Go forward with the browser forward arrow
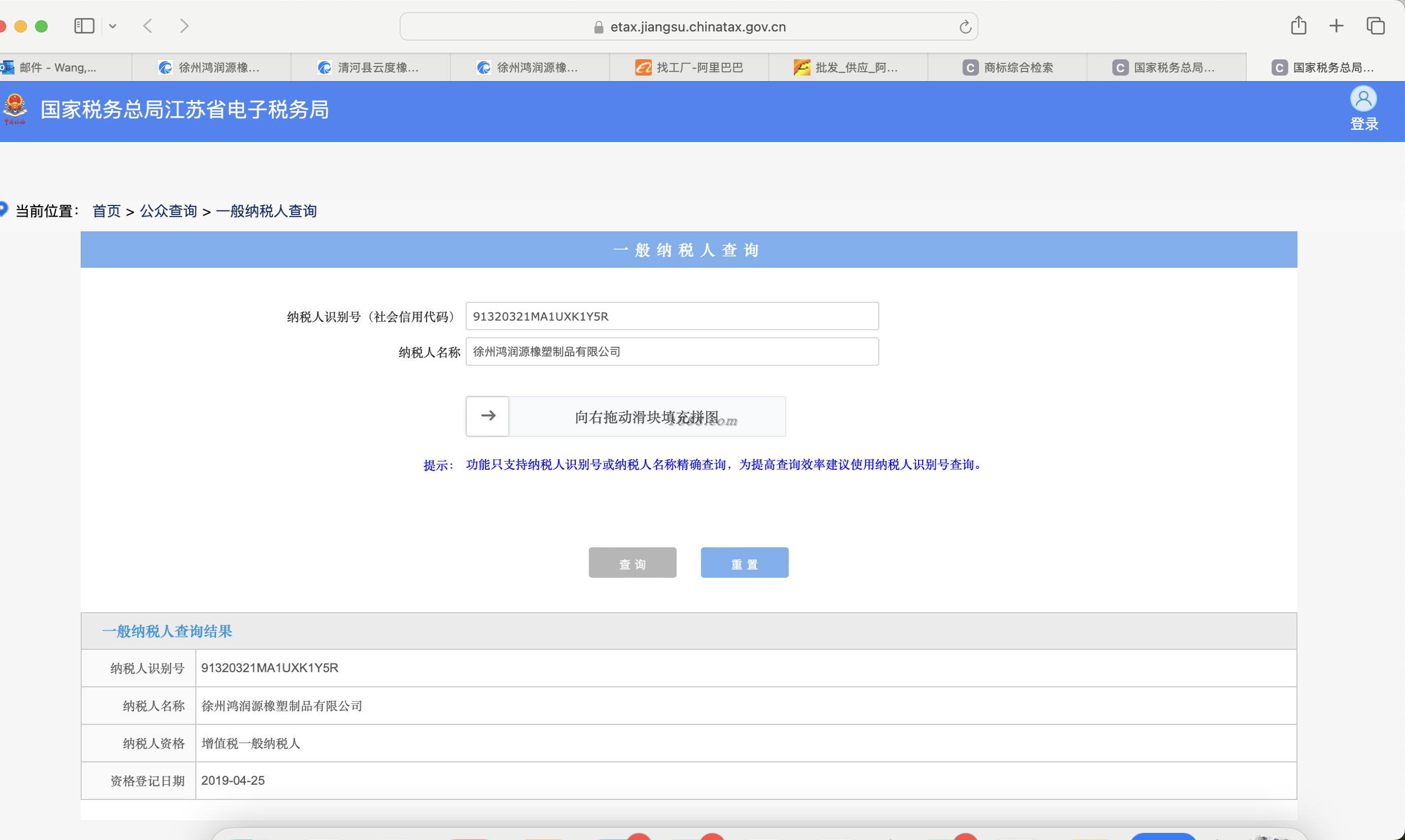 184,26
